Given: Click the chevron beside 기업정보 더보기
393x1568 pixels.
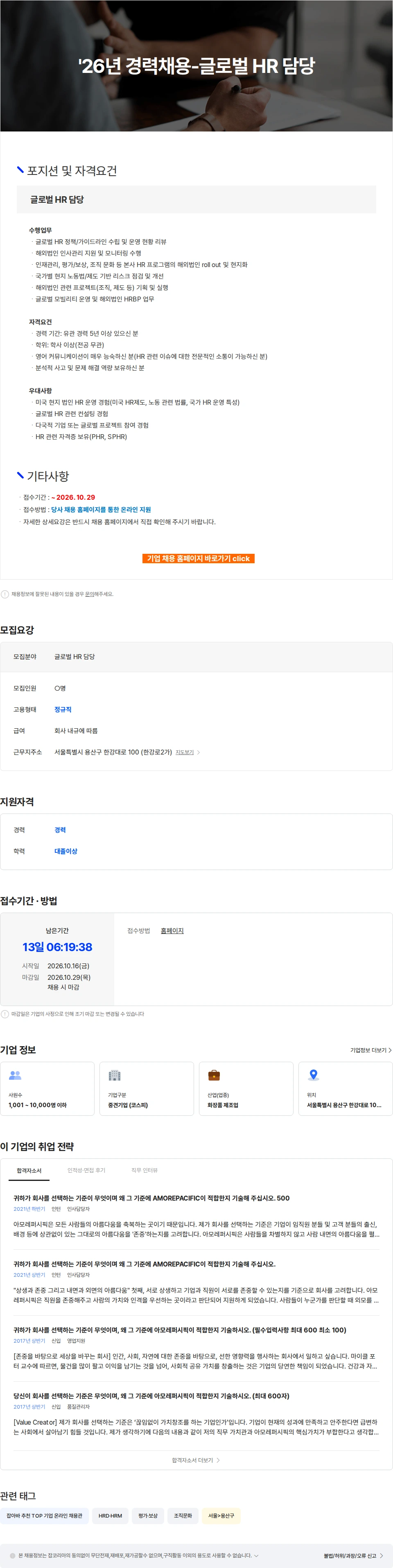Looking at the screenshot, I should pyautogui.click(x=389, y=1050).
